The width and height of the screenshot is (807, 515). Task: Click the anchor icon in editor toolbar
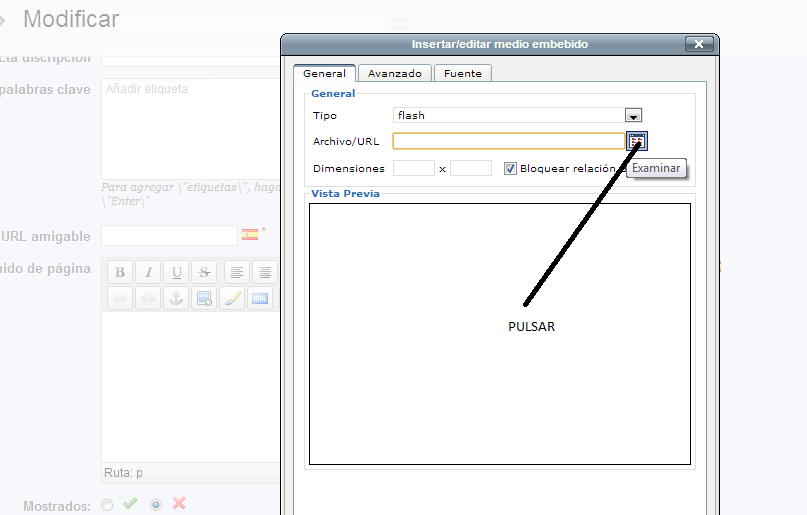point(176,298)
